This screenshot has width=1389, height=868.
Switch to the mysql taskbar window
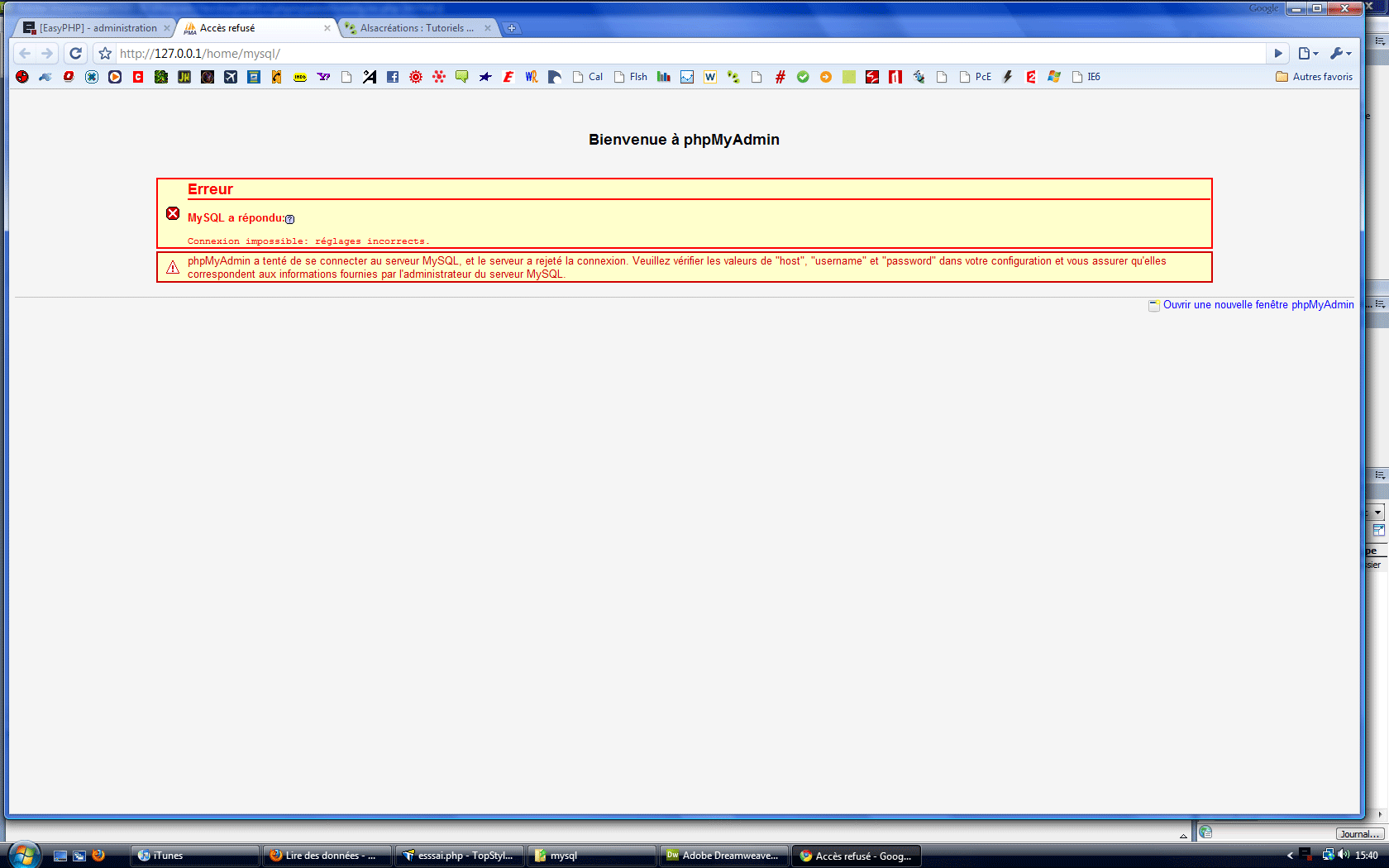(x=592, y=856)
